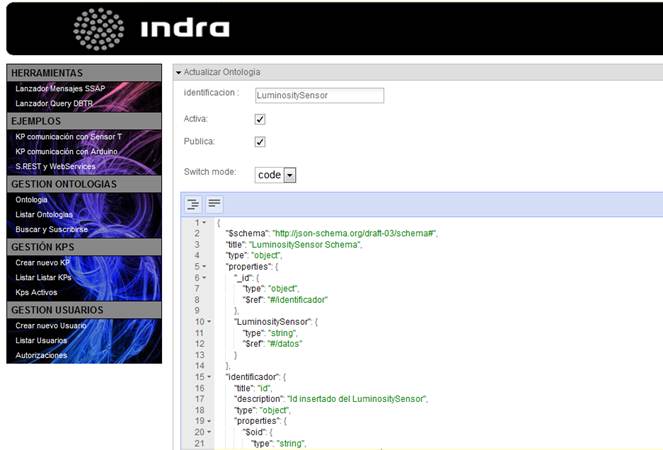Uncheck the Publica checkbox
663x450 pixels.
click(x=260, y=142)
